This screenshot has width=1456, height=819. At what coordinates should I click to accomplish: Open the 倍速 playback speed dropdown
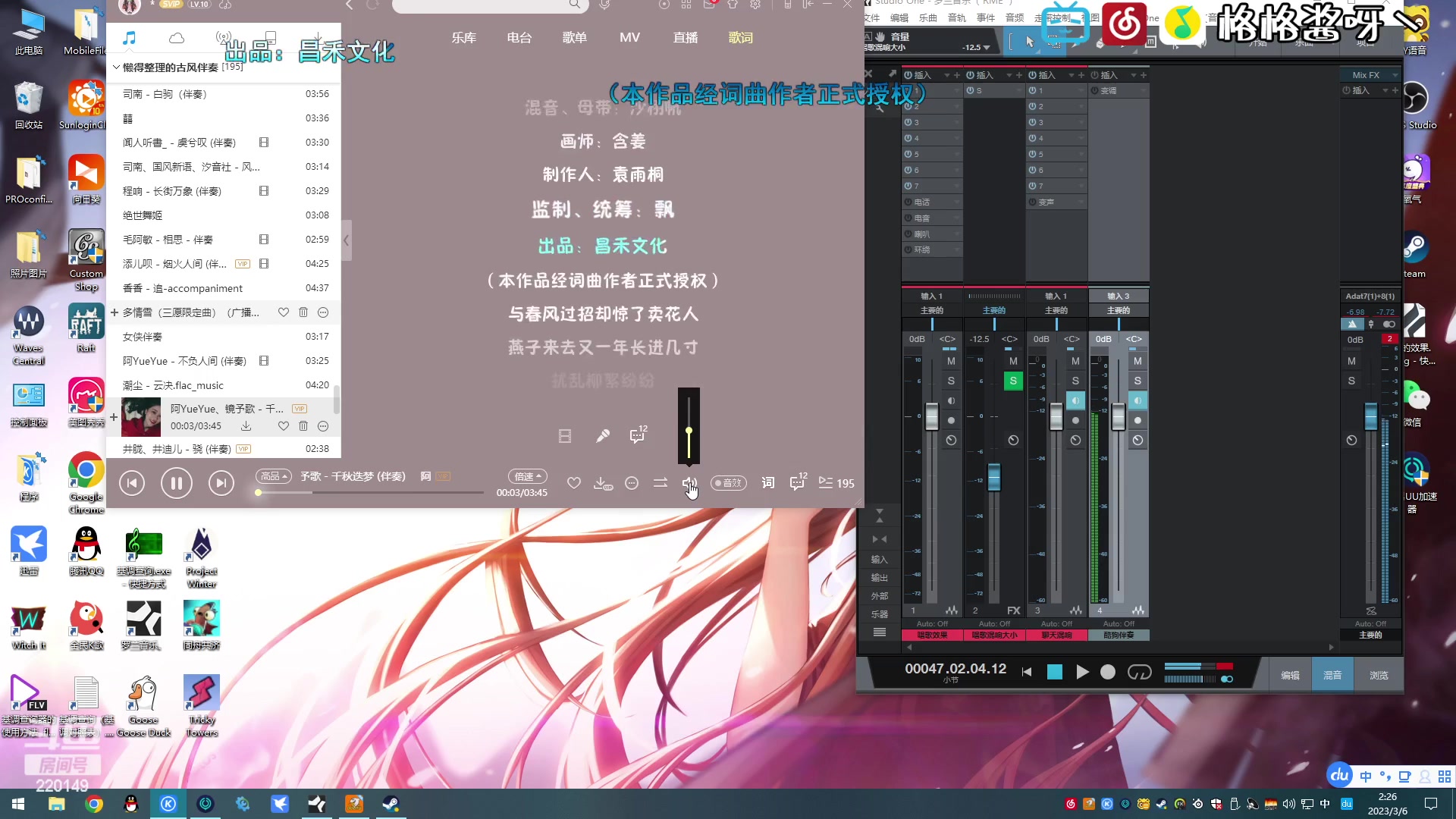(528, 476)
